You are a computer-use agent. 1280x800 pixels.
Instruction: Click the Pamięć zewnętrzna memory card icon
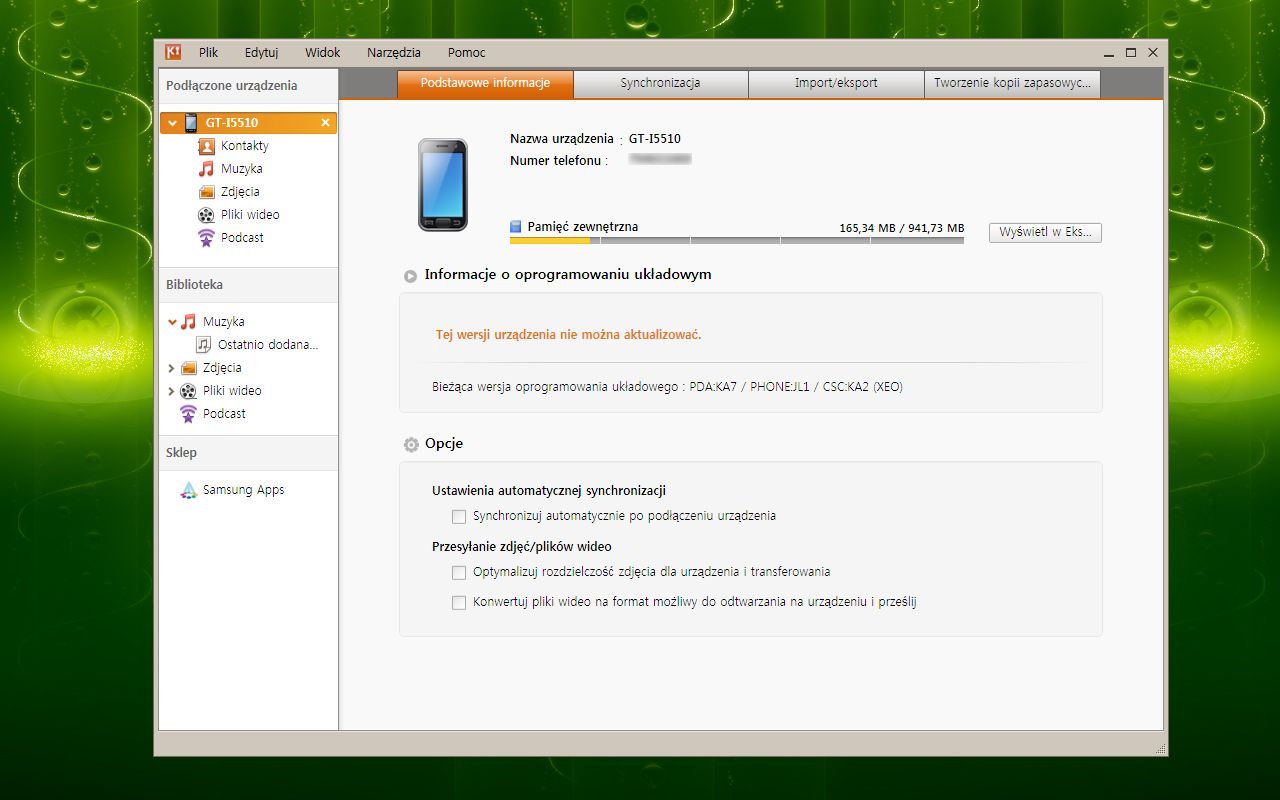[516, 227]
